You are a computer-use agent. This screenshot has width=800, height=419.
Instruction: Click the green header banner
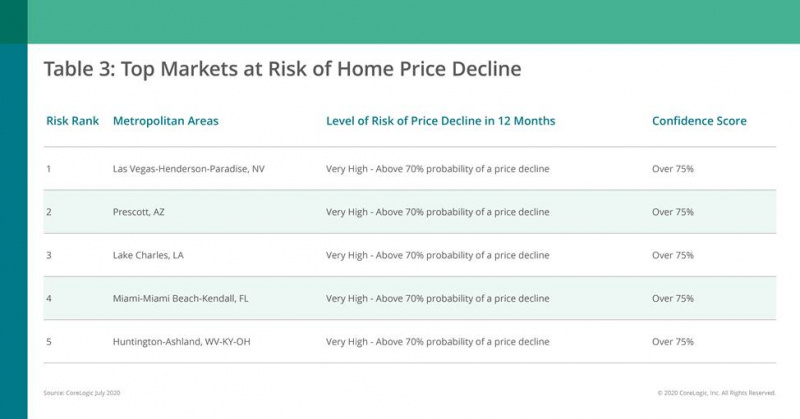[x=413, y=21]
